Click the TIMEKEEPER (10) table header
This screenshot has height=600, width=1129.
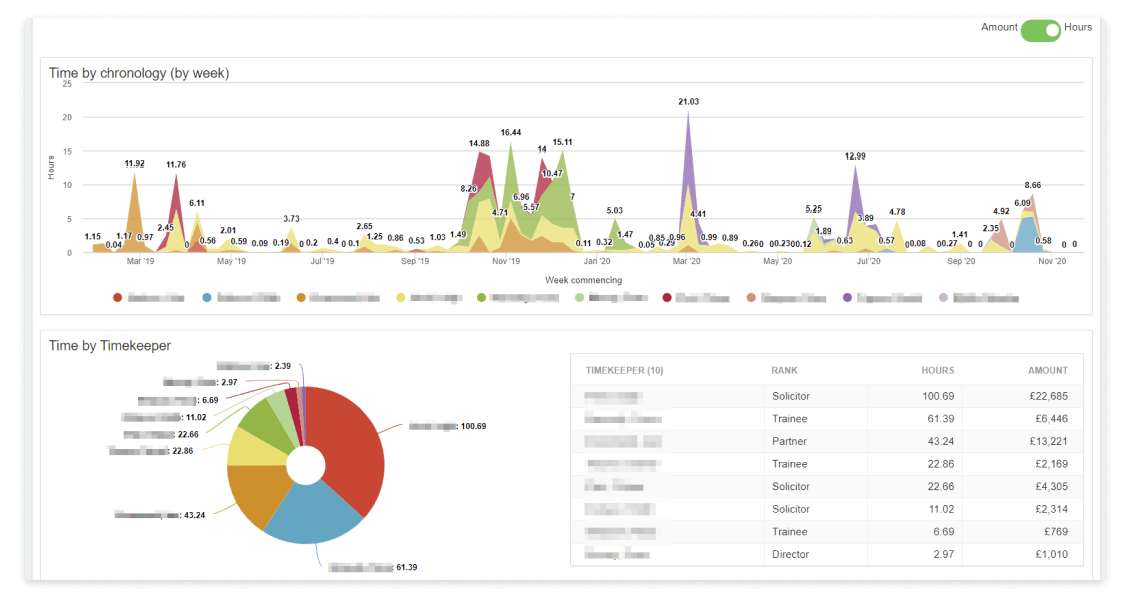[623, 370]
